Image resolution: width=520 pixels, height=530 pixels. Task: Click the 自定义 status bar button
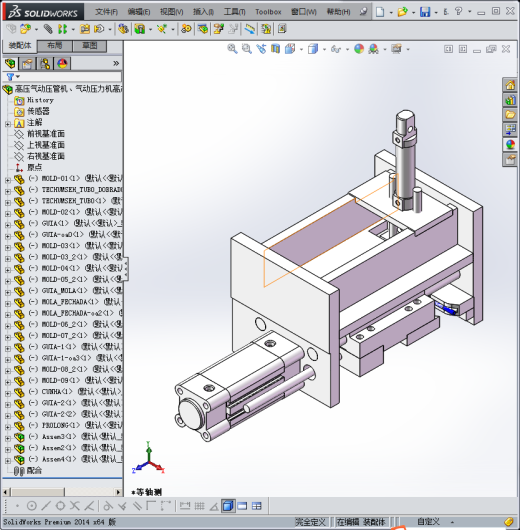click(429, 522)
